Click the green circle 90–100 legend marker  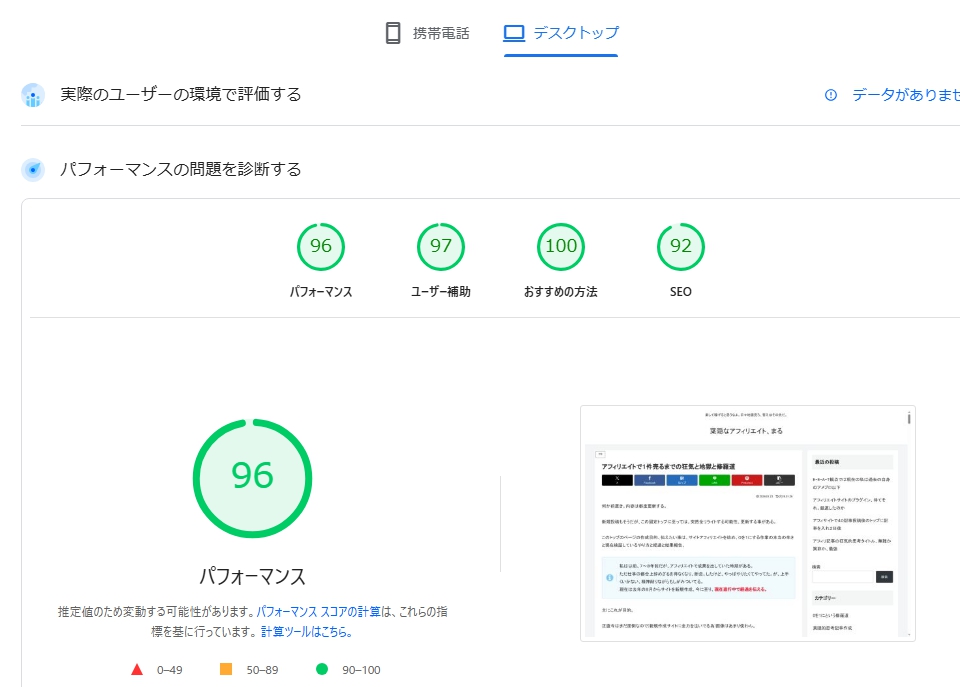(322, 669)
